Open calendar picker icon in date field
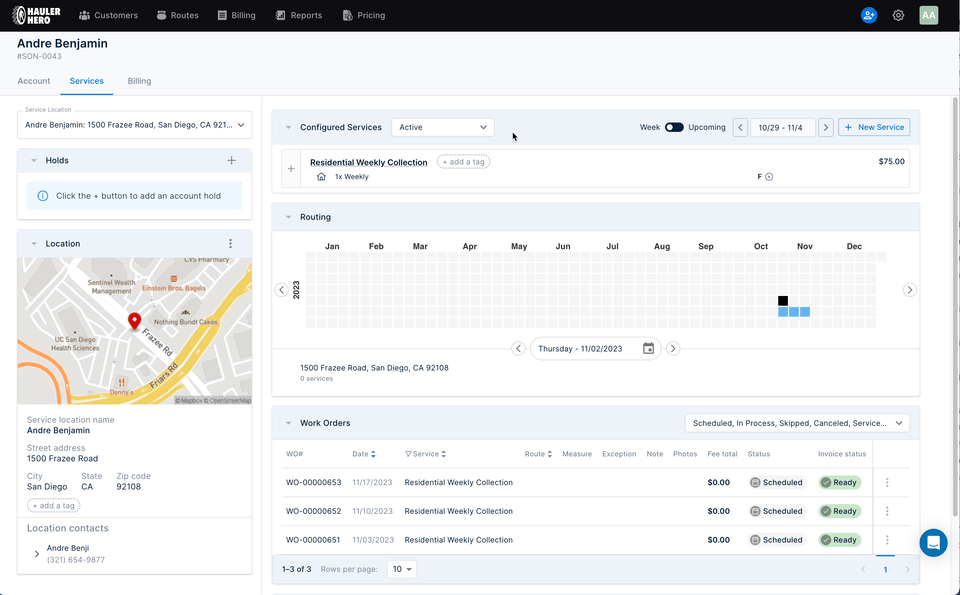960x595 pixels. 648,348
